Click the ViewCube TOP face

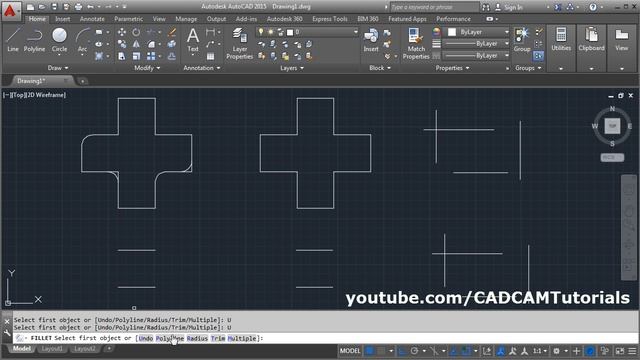tap(612, 126)
